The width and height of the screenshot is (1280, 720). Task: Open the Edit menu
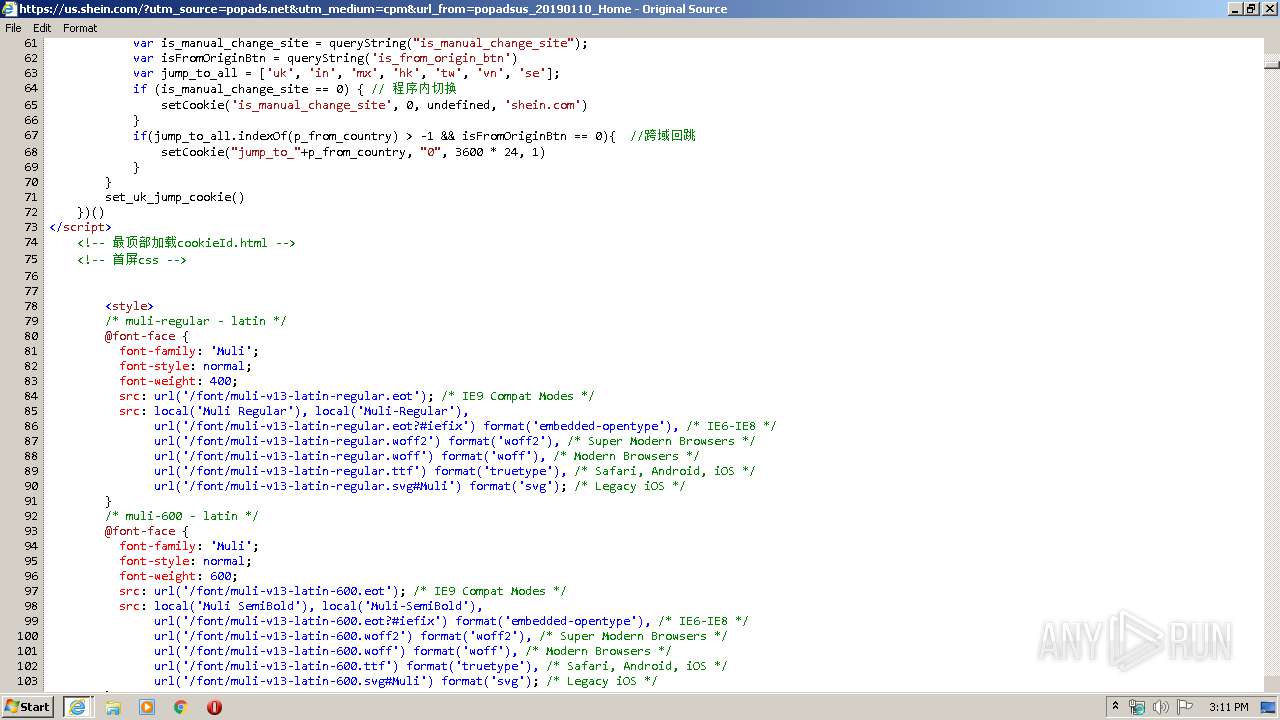point(42,28)
